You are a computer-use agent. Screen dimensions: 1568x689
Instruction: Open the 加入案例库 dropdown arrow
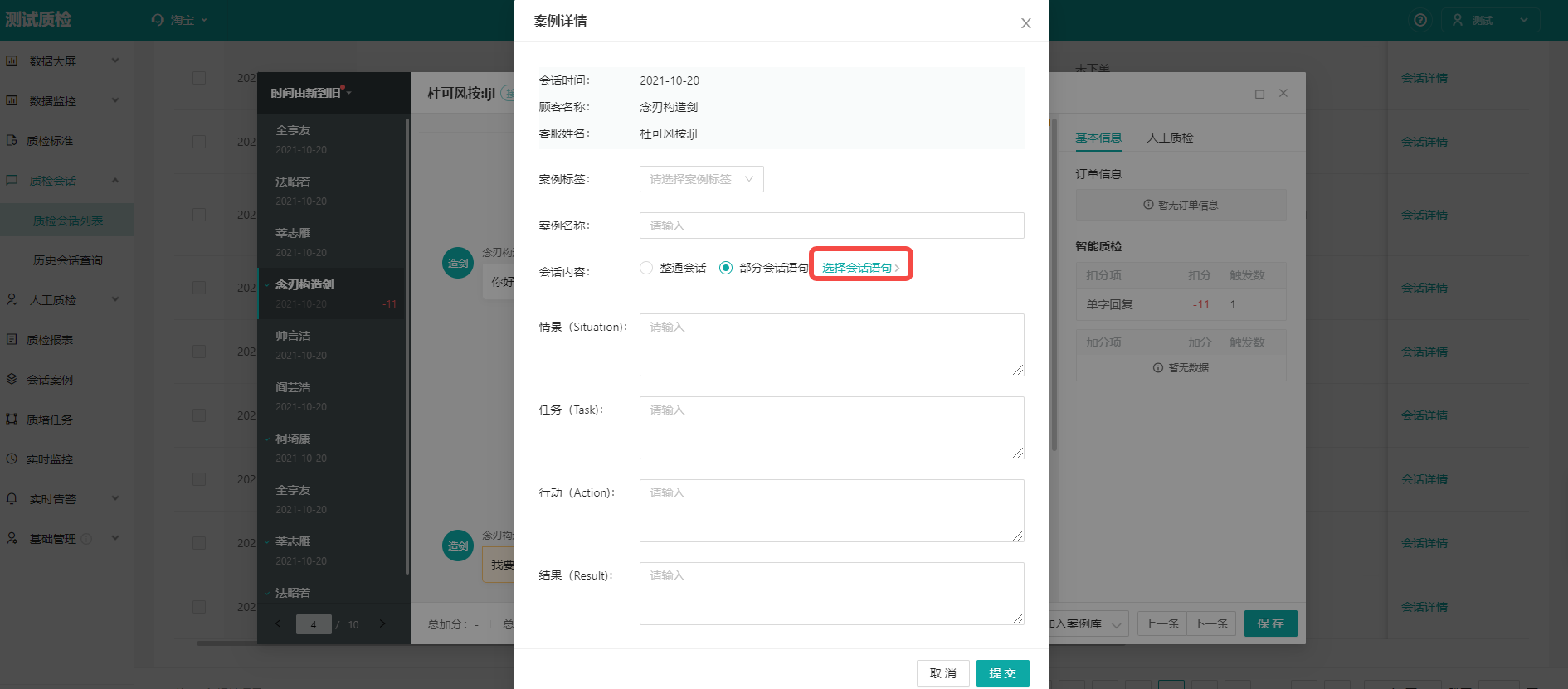click(x=1117, y=624)
